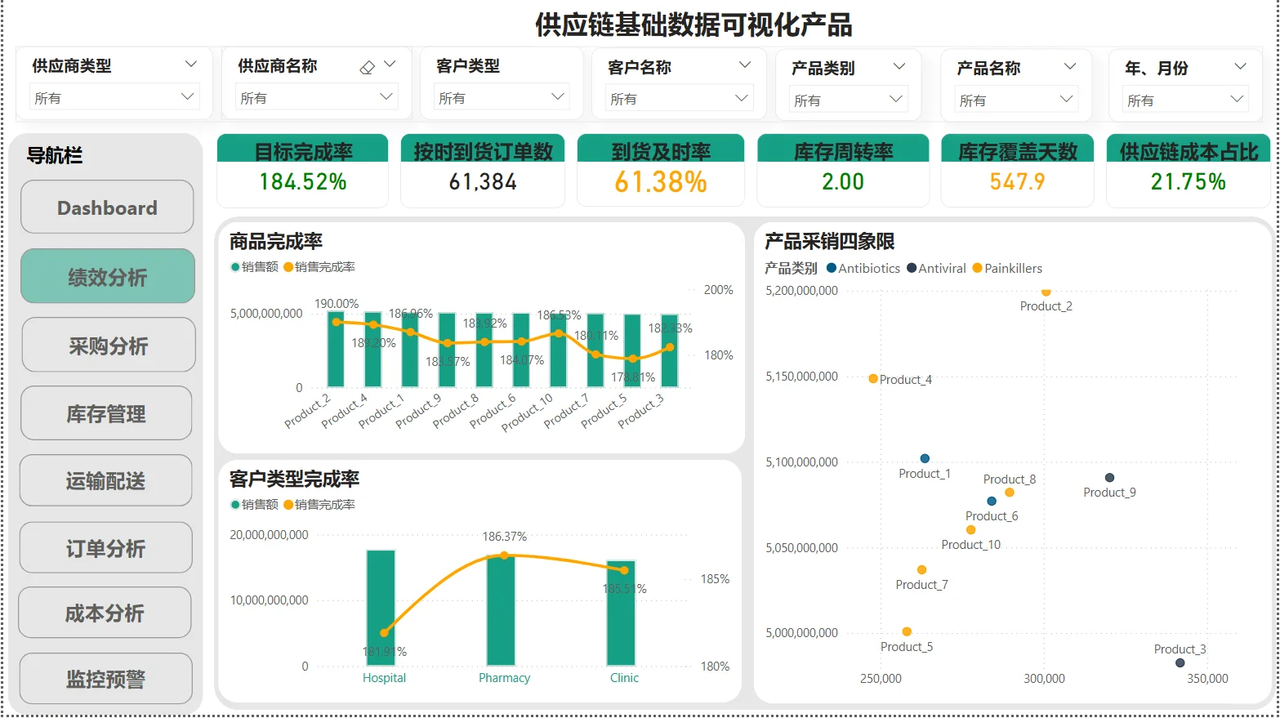Click the chevron beside the 产品类别 title
1280x718 pixels.
click(x=899, y=66)
